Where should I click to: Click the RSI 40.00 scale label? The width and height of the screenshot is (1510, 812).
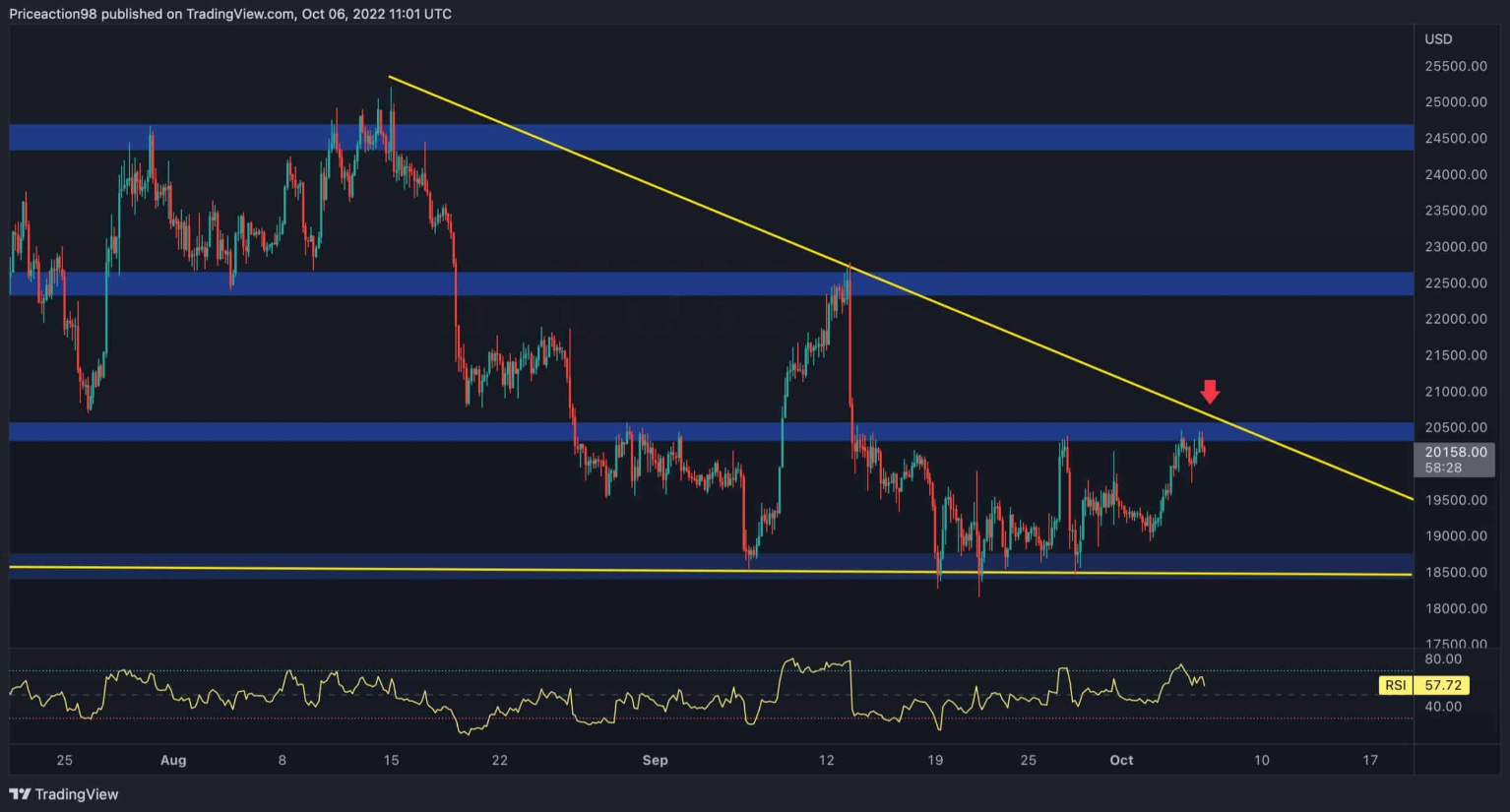coord(1442,707)
